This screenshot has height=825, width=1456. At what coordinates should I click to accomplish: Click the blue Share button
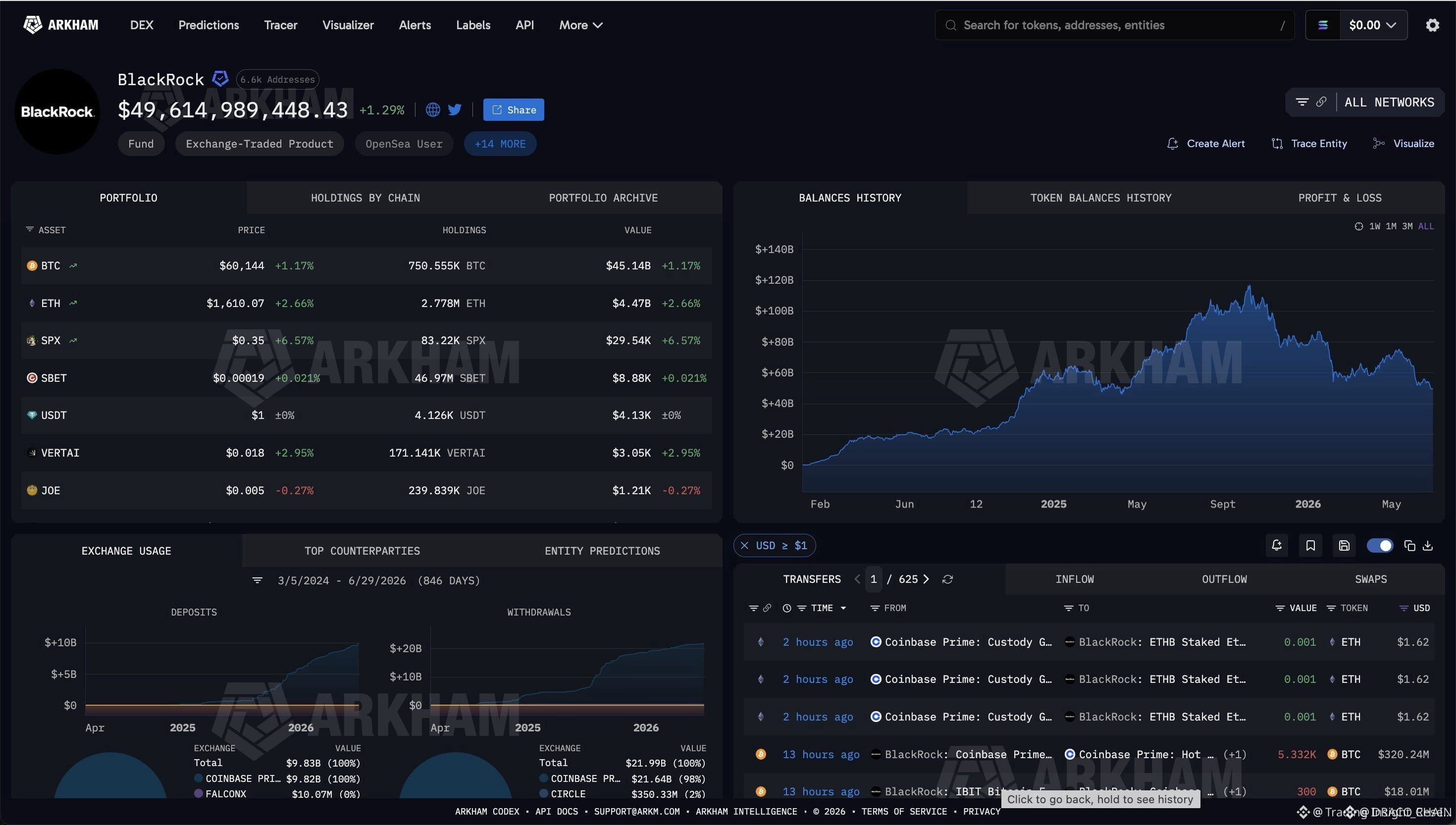513,109
